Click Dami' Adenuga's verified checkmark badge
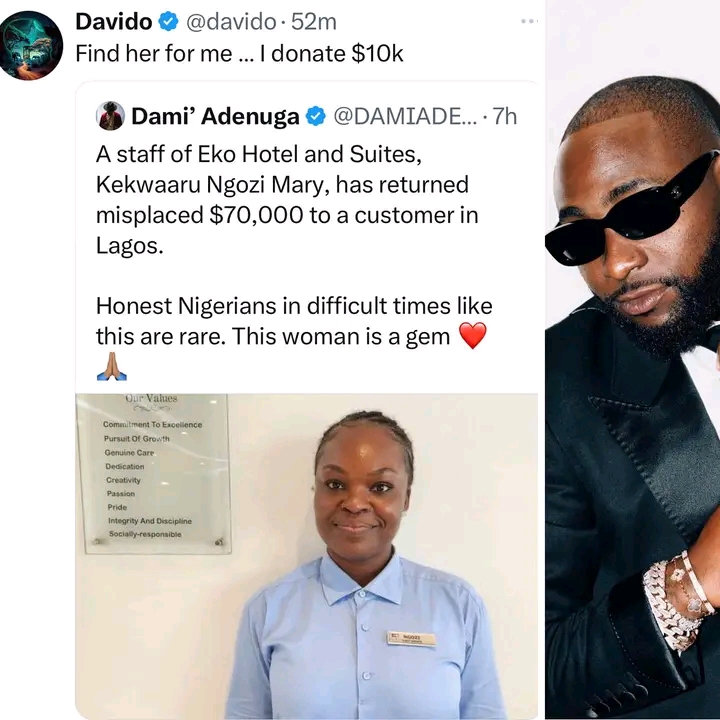The height and width of the screenshot is (720, 720). (x=315, y=116)
